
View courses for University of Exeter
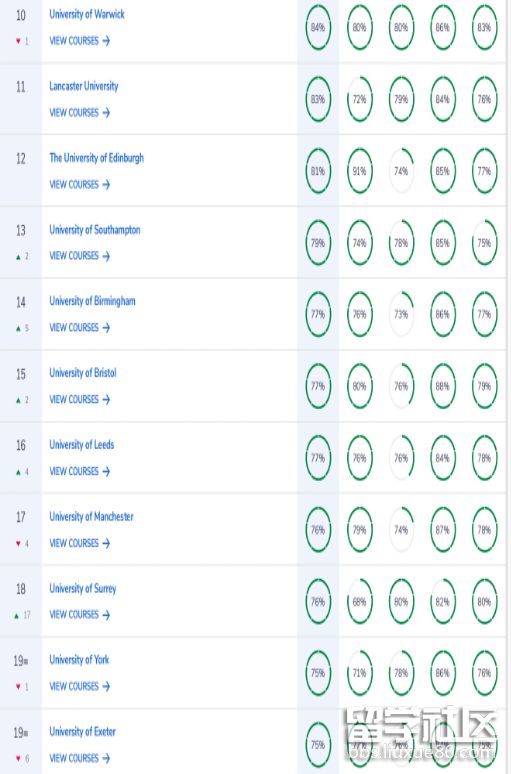coord(79,758)
